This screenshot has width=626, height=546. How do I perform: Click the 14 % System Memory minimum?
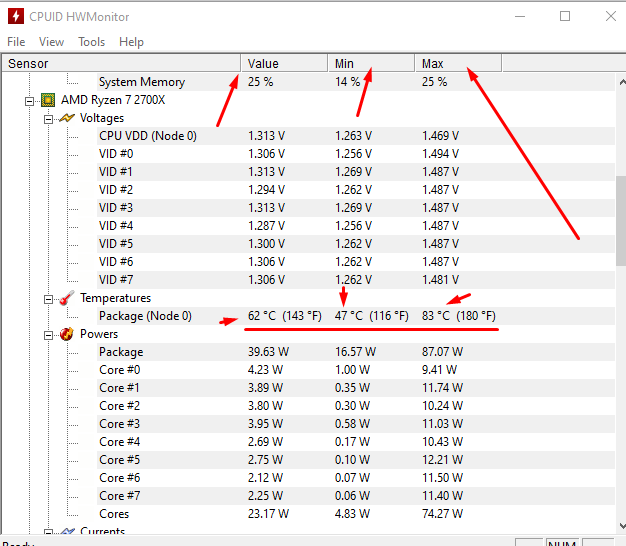coord(347,82)
